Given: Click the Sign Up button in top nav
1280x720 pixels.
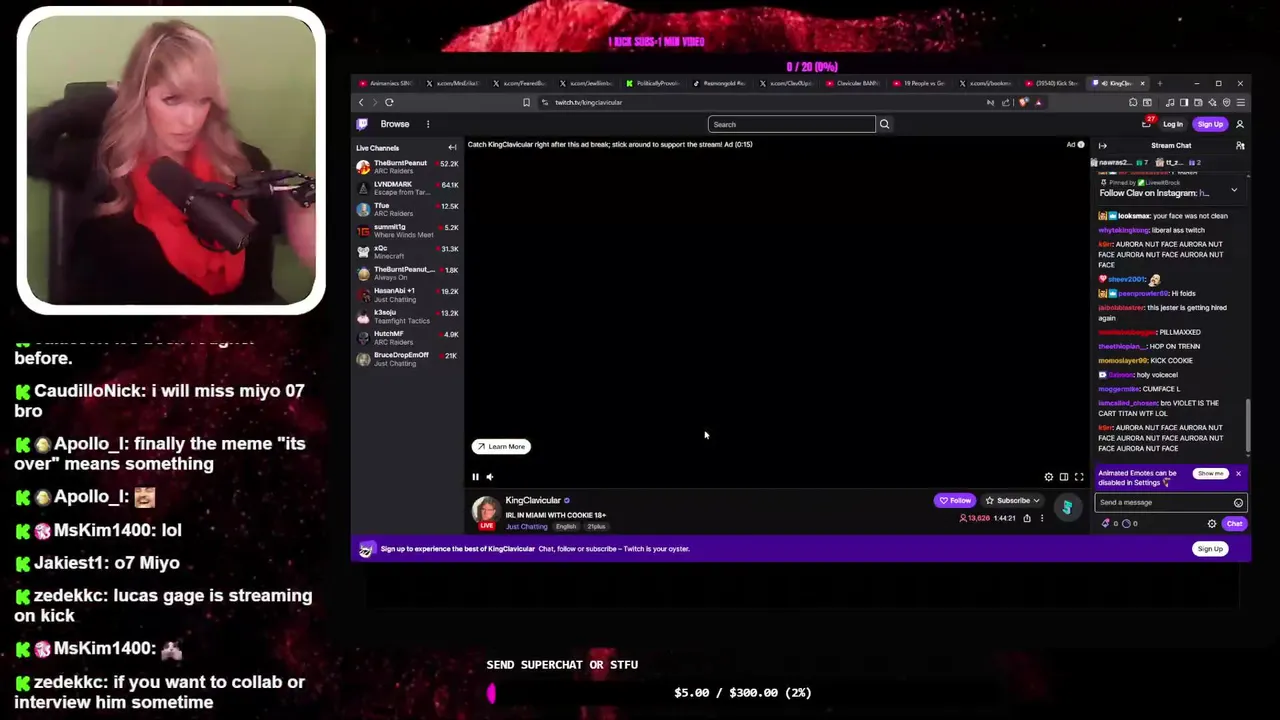Looking at the screenshot, I should pos(1210,124).
